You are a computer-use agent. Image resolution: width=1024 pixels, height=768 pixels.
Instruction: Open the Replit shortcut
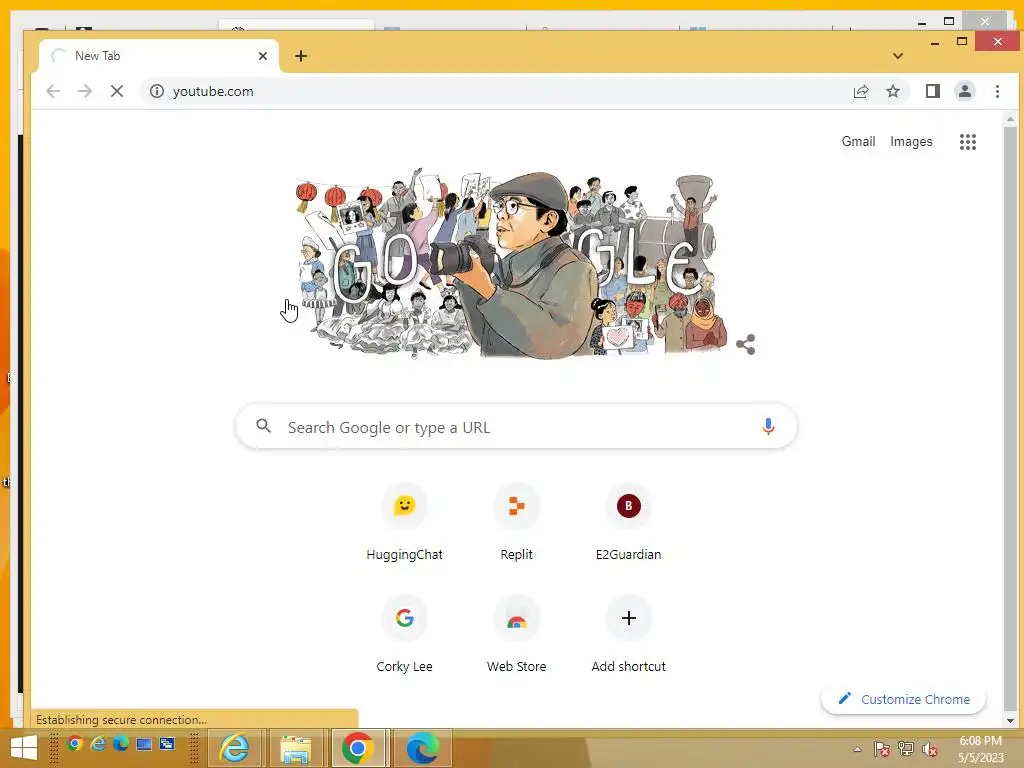point(517,522)
